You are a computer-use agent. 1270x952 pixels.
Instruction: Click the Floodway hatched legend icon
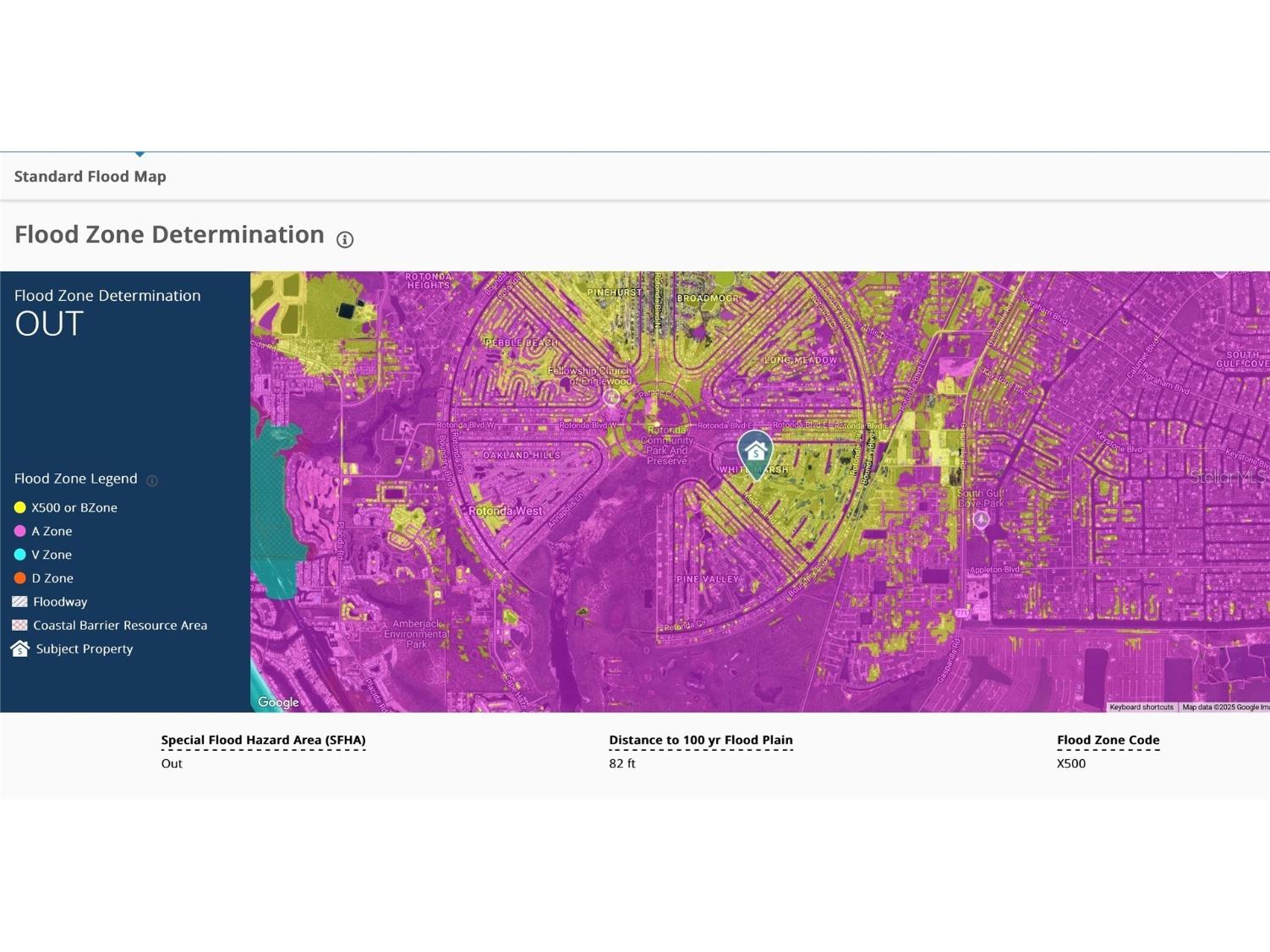[x=19, y=602]
